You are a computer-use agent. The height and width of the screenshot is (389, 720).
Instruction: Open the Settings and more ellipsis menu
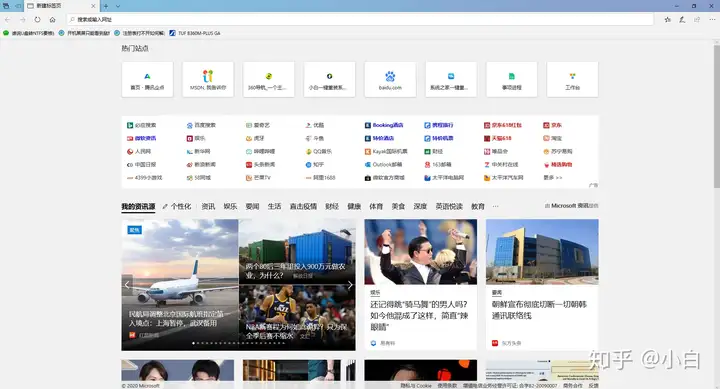pos(712,19)
